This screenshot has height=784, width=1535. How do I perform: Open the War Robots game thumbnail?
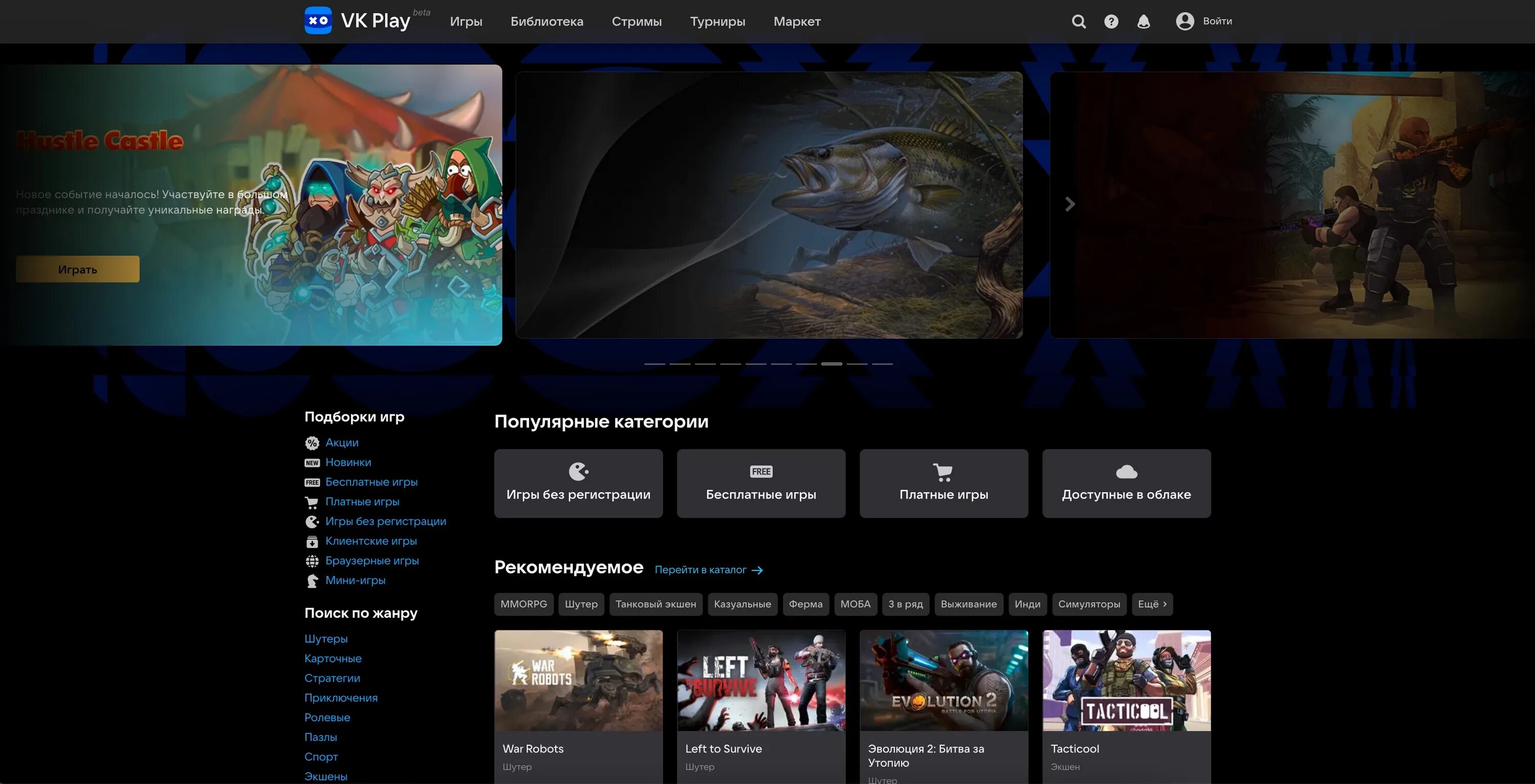coord(578,680)
